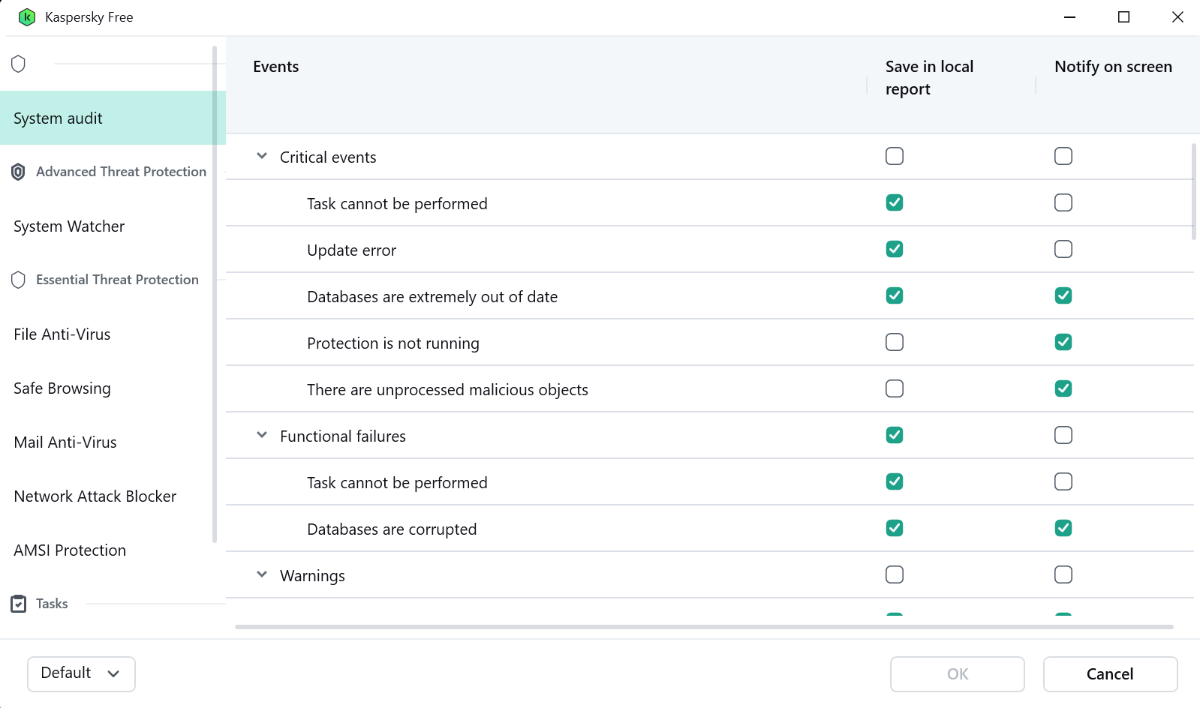The image size is (1200, 708).
Task: Check Save in local report for Critical events
Action: (x=894, y=156)
